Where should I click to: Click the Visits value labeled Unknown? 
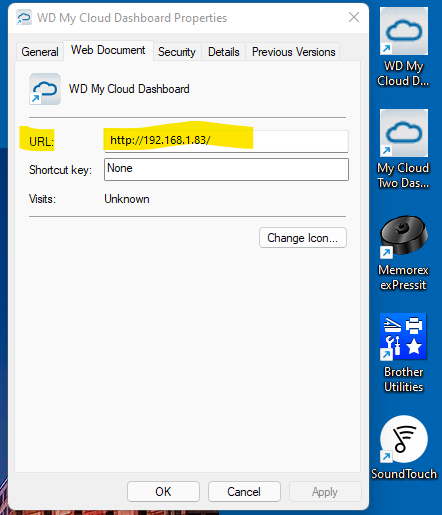127,199
